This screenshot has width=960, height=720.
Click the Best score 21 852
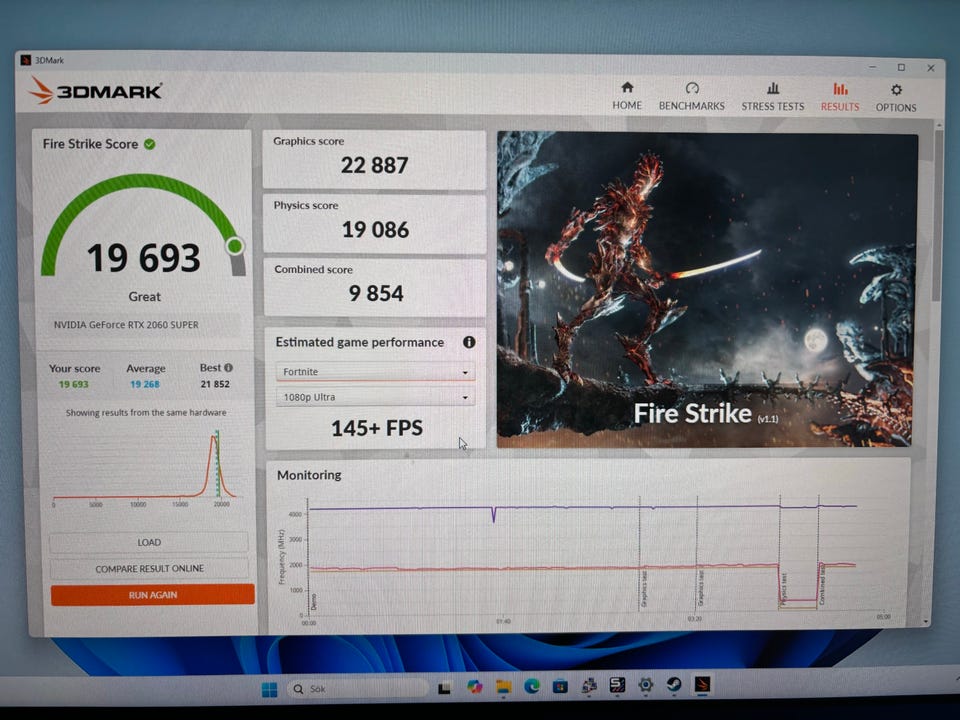tap(215, 384)
